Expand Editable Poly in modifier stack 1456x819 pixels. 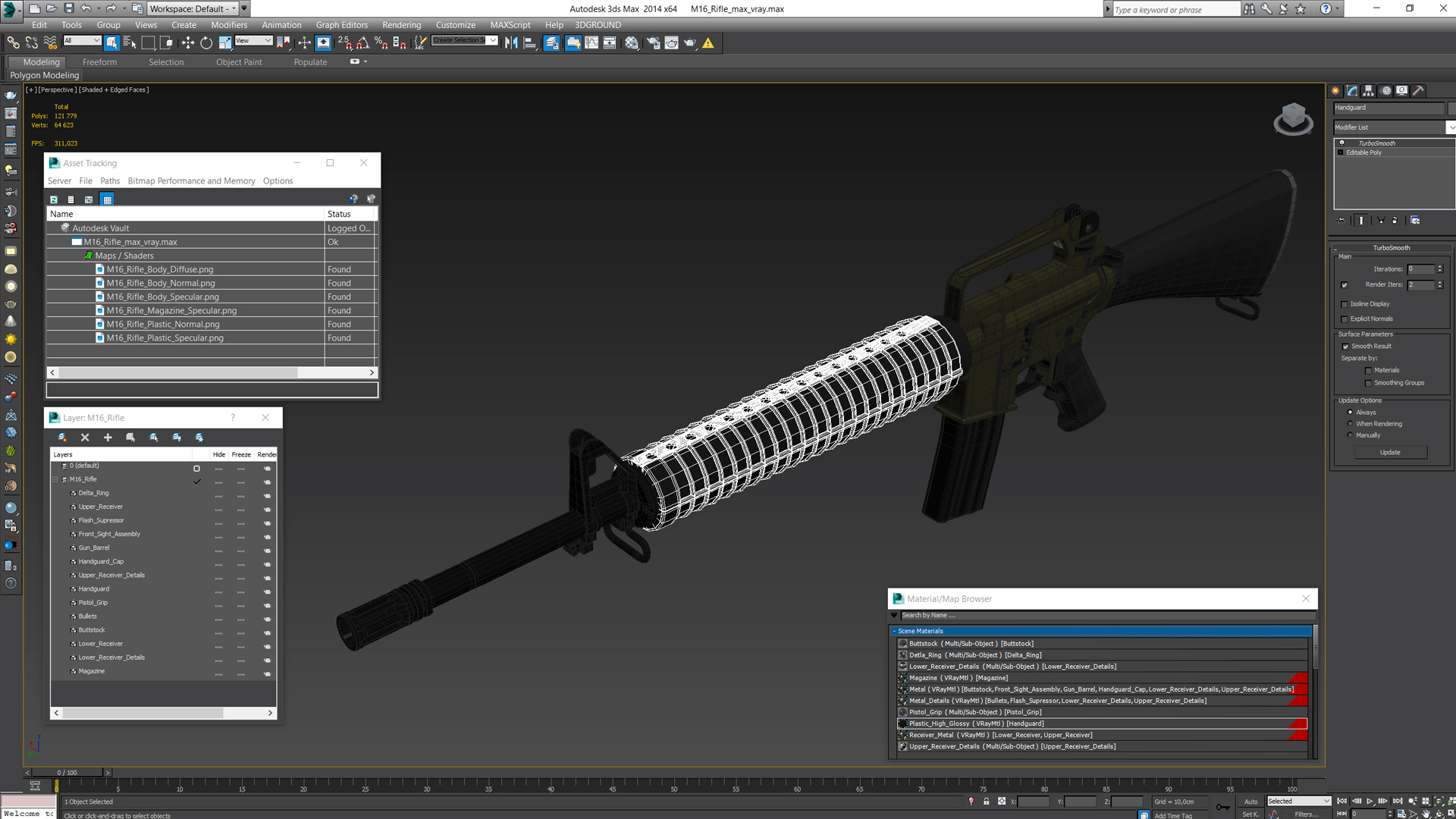1341,152
